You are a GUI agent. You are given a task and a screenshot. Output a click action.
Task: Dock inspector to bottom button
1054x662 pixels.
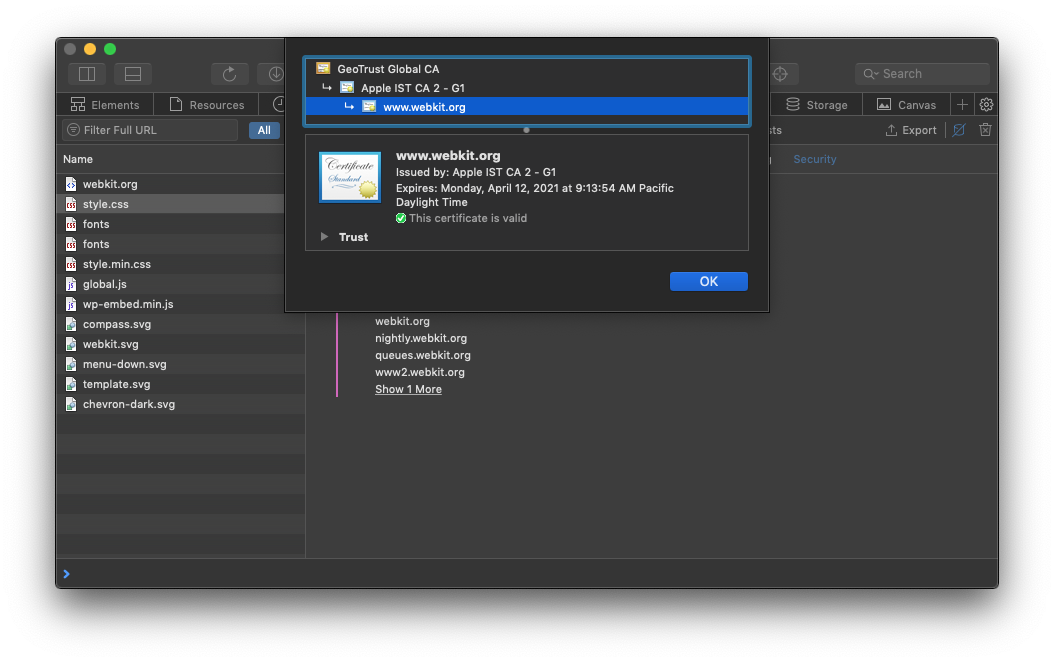(133, 74)
